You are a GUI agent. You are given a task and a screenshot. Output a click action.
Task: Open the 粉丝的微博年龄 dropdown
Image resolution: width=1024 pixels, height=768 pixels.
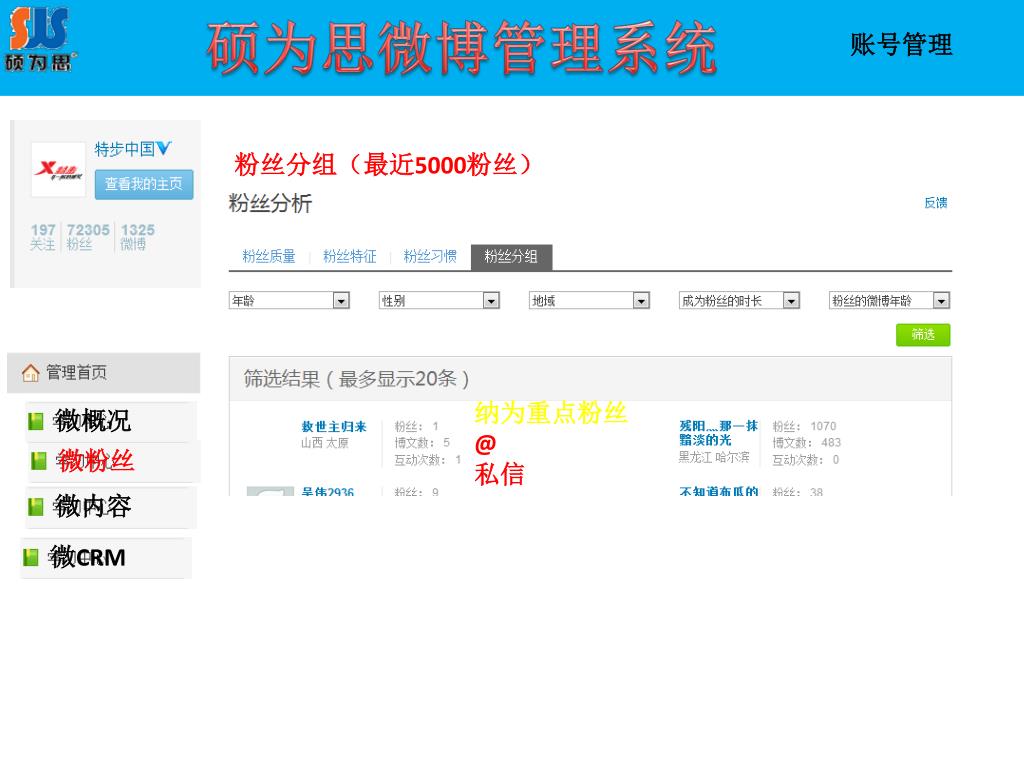(x=889, y=300)
